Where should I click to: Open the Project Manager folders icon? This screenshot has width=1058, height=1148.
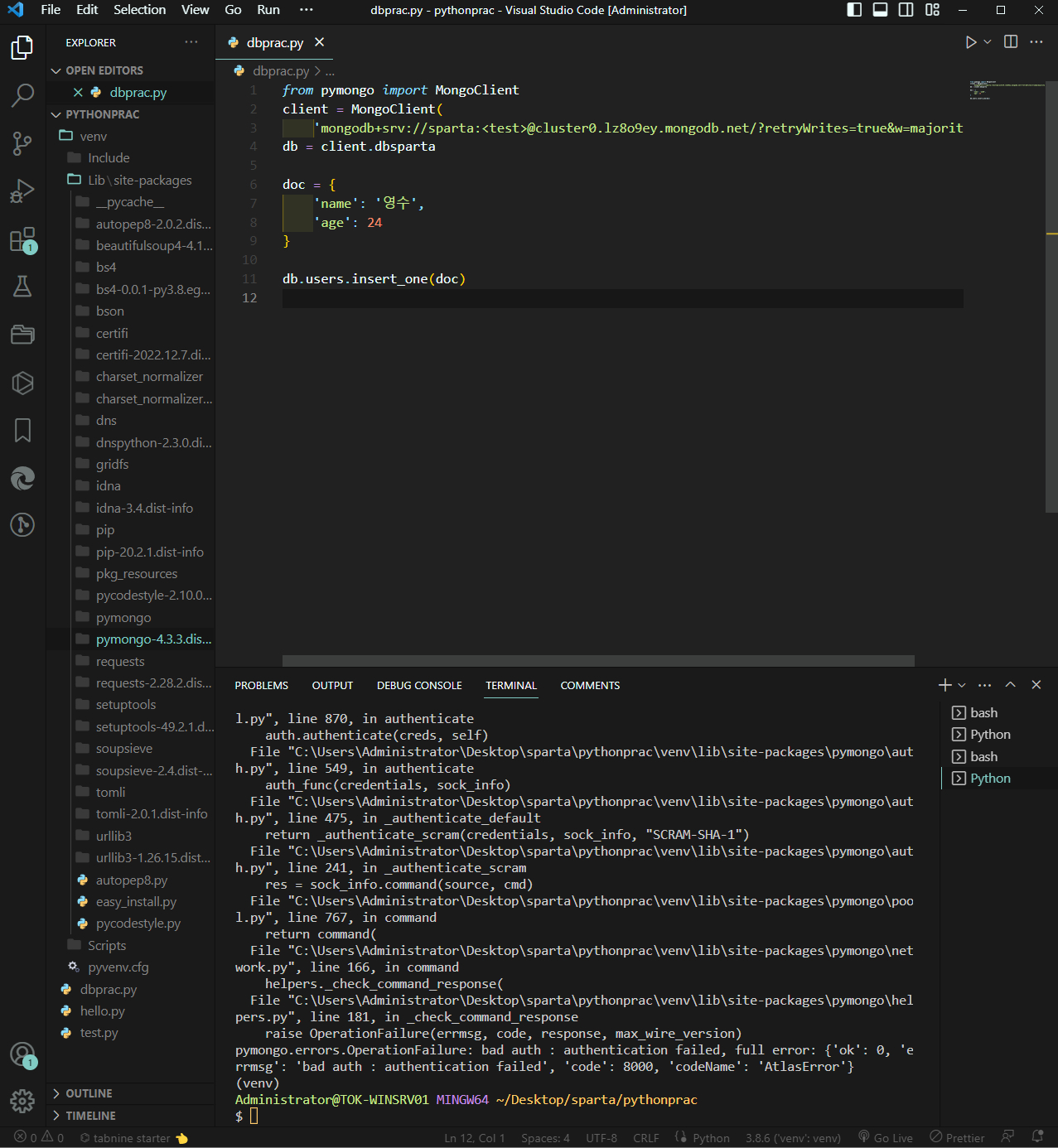(x=22, y=335)
